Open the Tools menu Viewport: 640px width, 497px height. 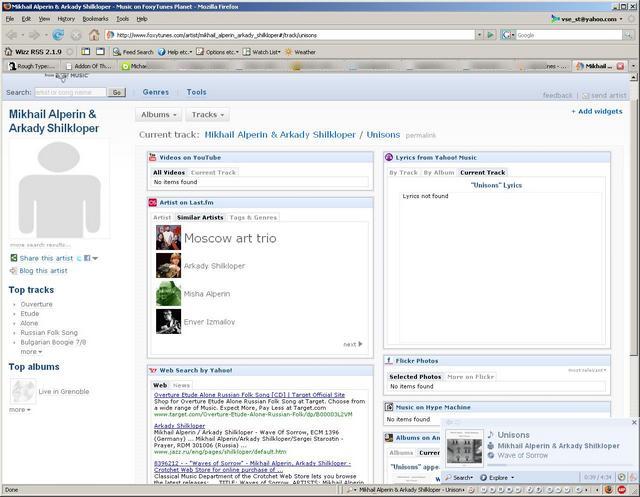click(122, 19)
